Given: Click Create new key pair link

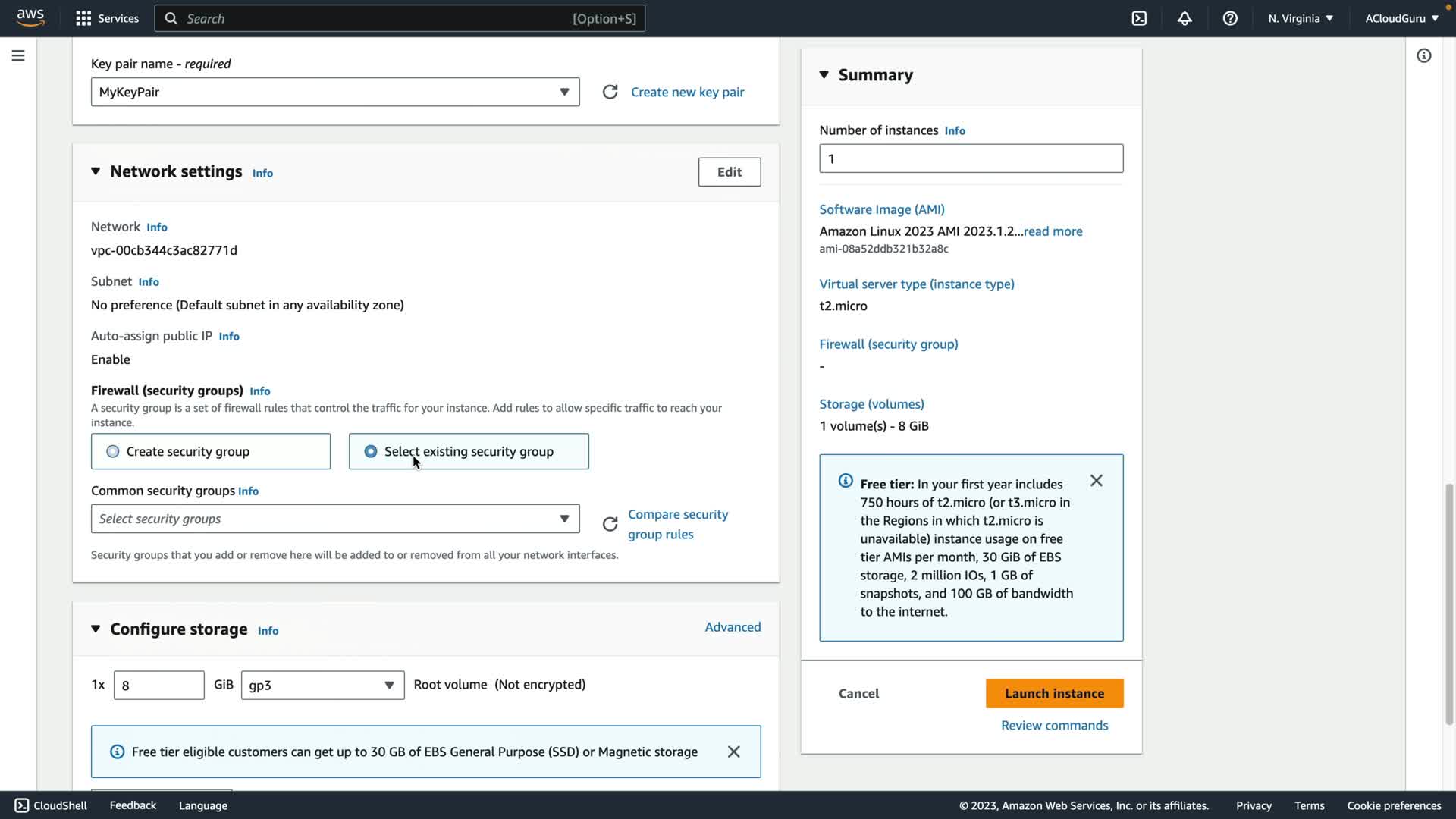Looking at the screenshot, I should [x=687, y=92].
